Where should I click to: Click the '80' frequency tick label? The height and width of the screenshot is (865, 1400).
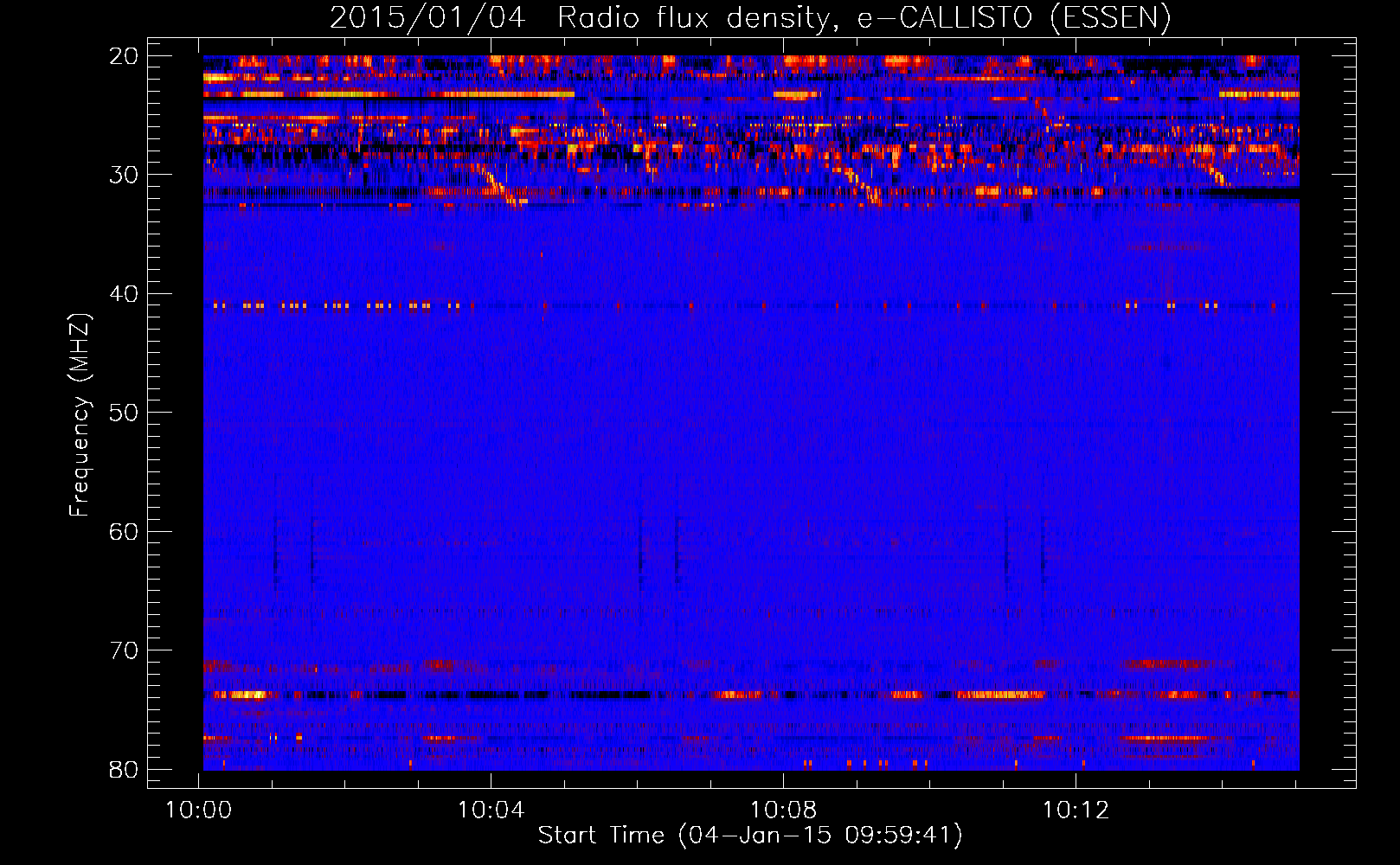point(124,769)
